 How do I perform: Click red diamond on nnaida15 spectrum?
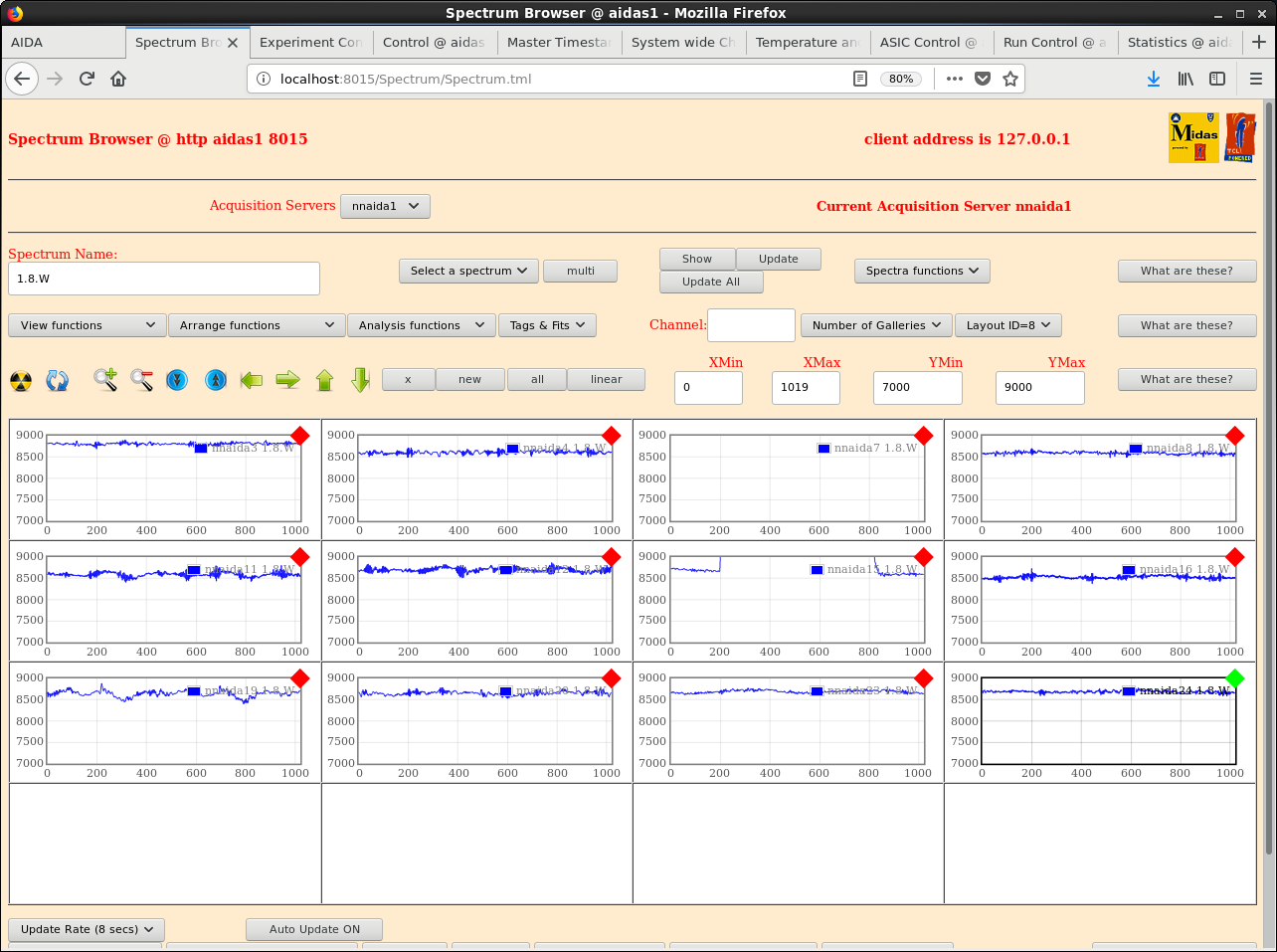pos(924,557)
